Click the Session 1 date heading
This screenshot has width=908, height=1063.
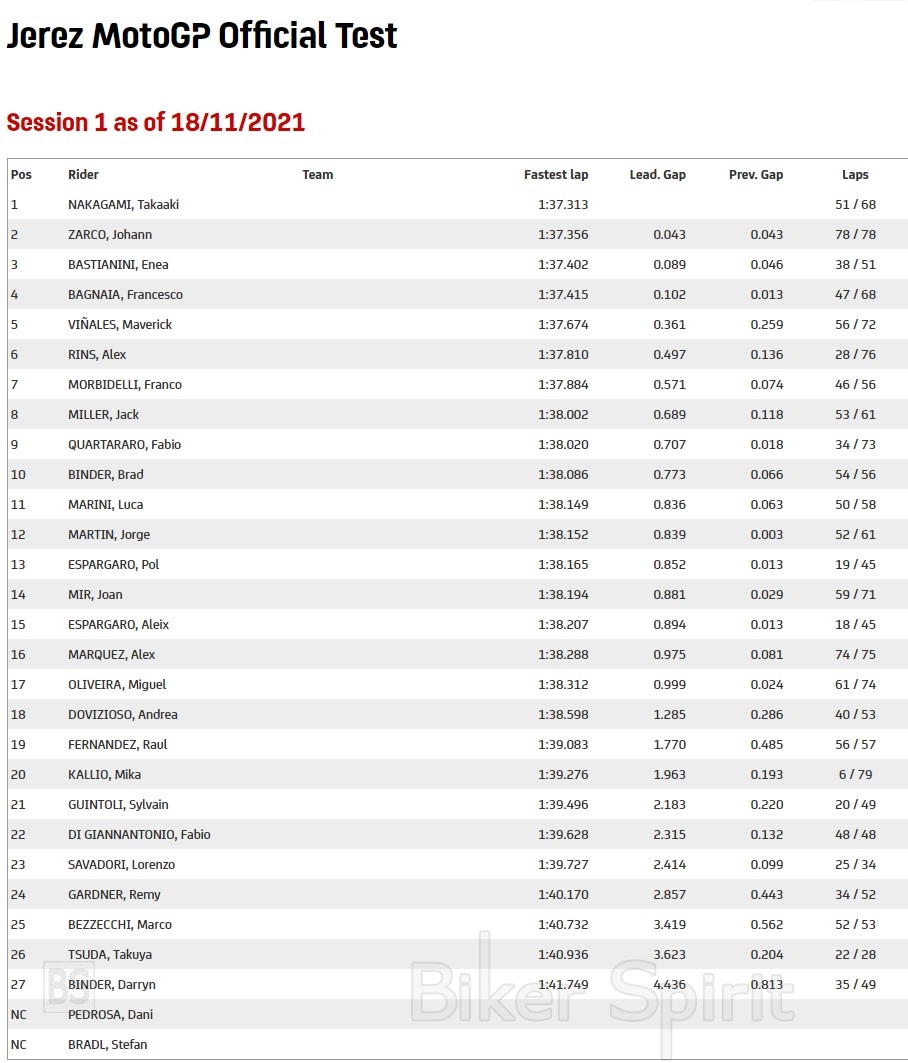pos(156,122)
